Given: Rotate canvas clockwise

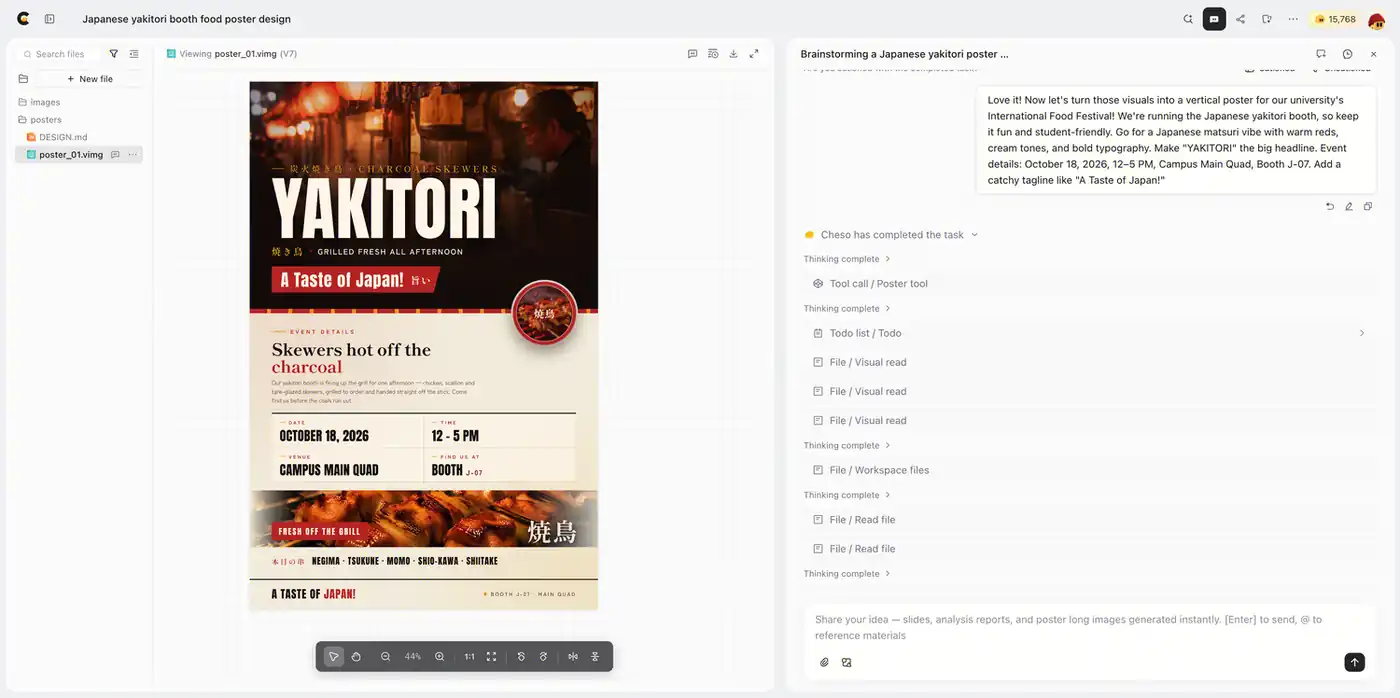Looking at the screenshot, I should (543, 657).
